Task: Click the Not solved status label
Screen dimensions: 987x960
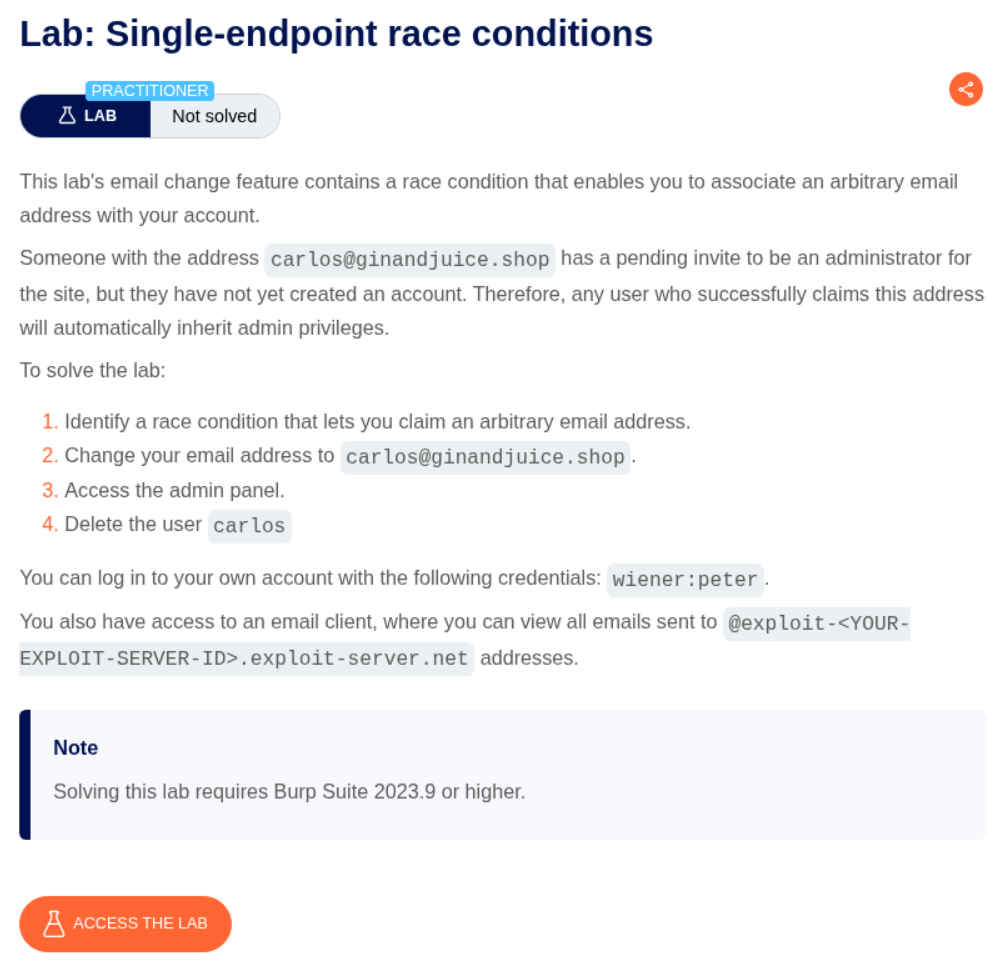Action: coord(214,116)
